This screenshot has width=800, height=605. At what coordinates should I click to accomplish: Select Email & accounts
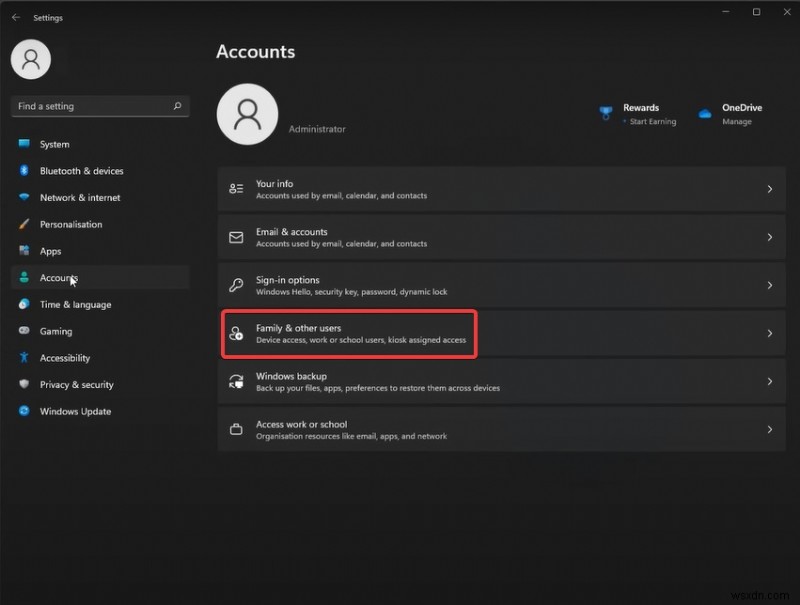point(500,237)
